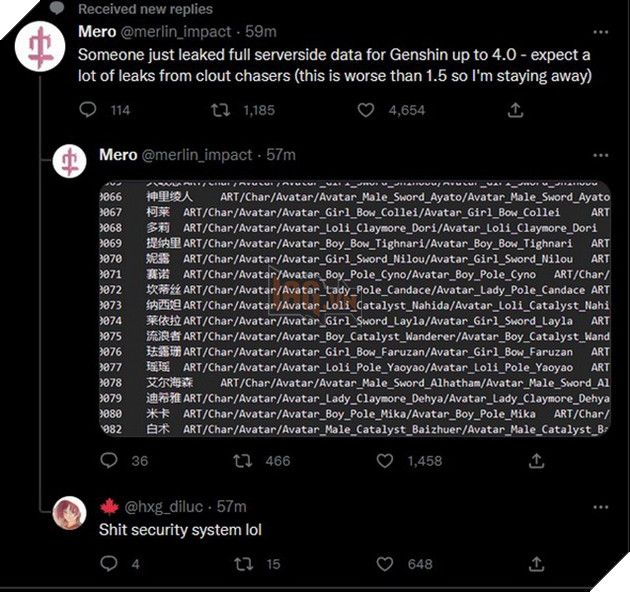Like the image tweet with 1,458 likes
Screen dimensions: 630x592
tap(385, 461)
